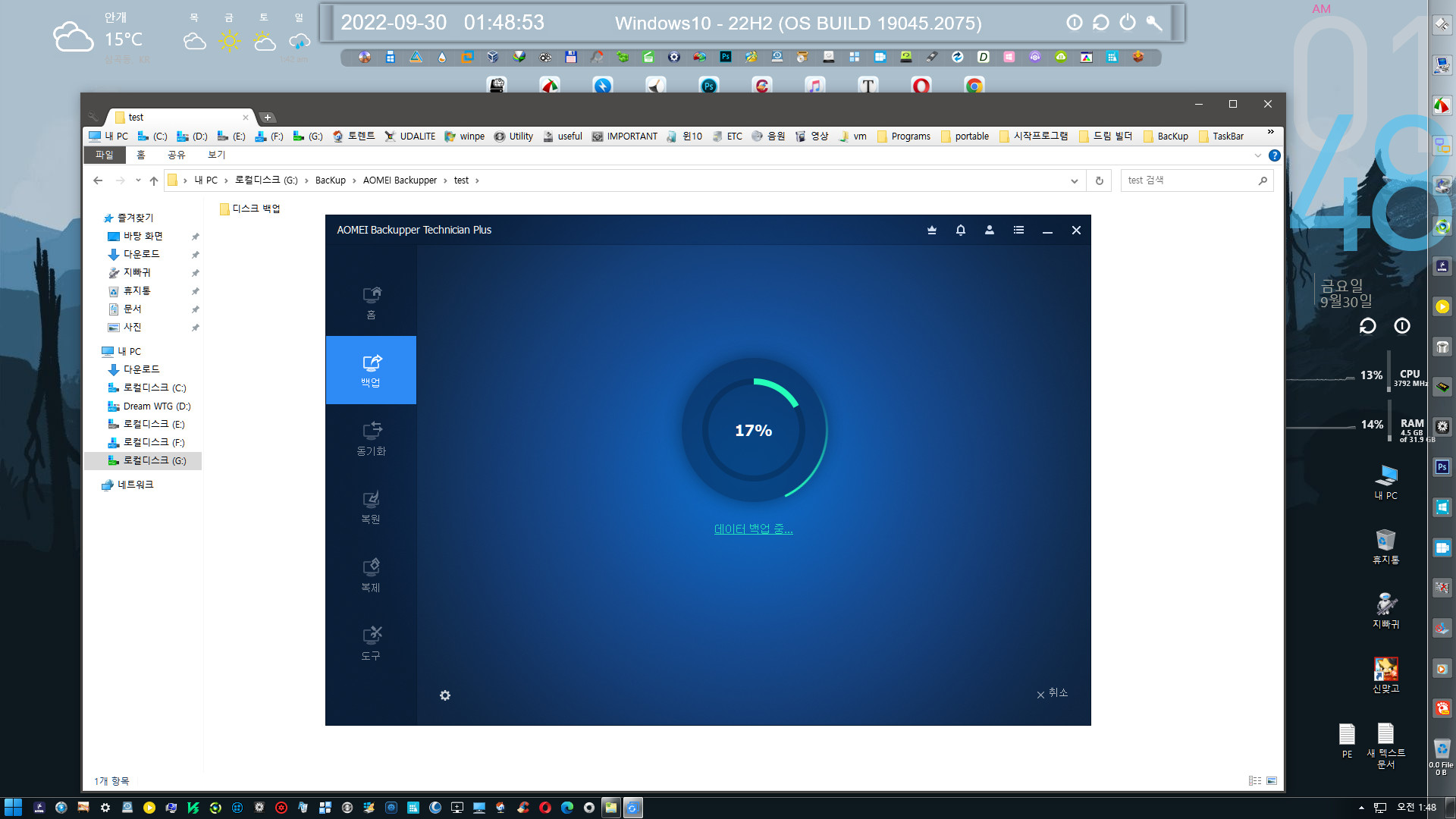
Task: Select 로컬디스크 (C:) in navigation tree
Action: [x=147, y=388]
